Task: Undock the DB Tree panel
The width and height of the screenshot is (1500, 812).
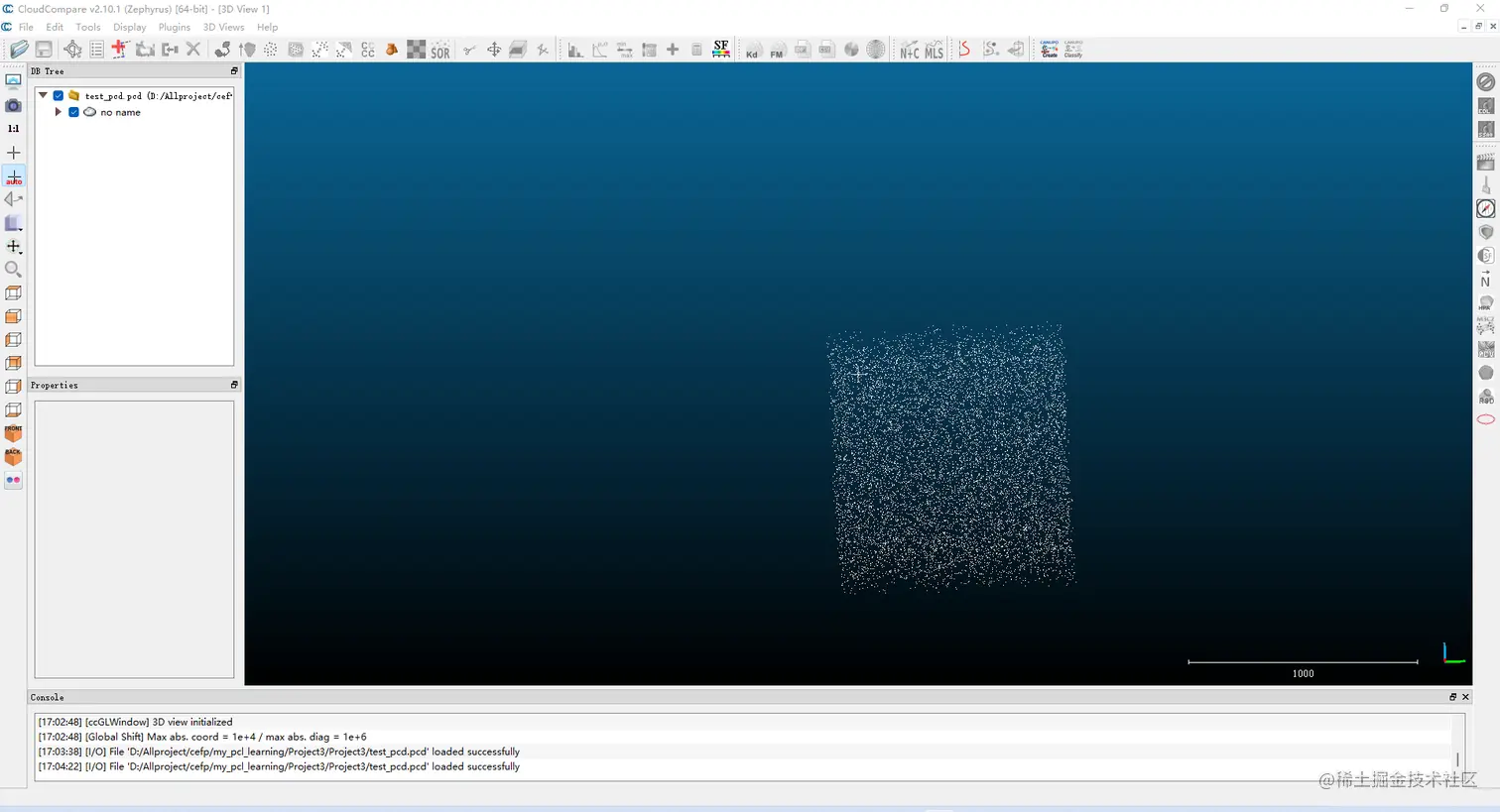Action: 234,70
